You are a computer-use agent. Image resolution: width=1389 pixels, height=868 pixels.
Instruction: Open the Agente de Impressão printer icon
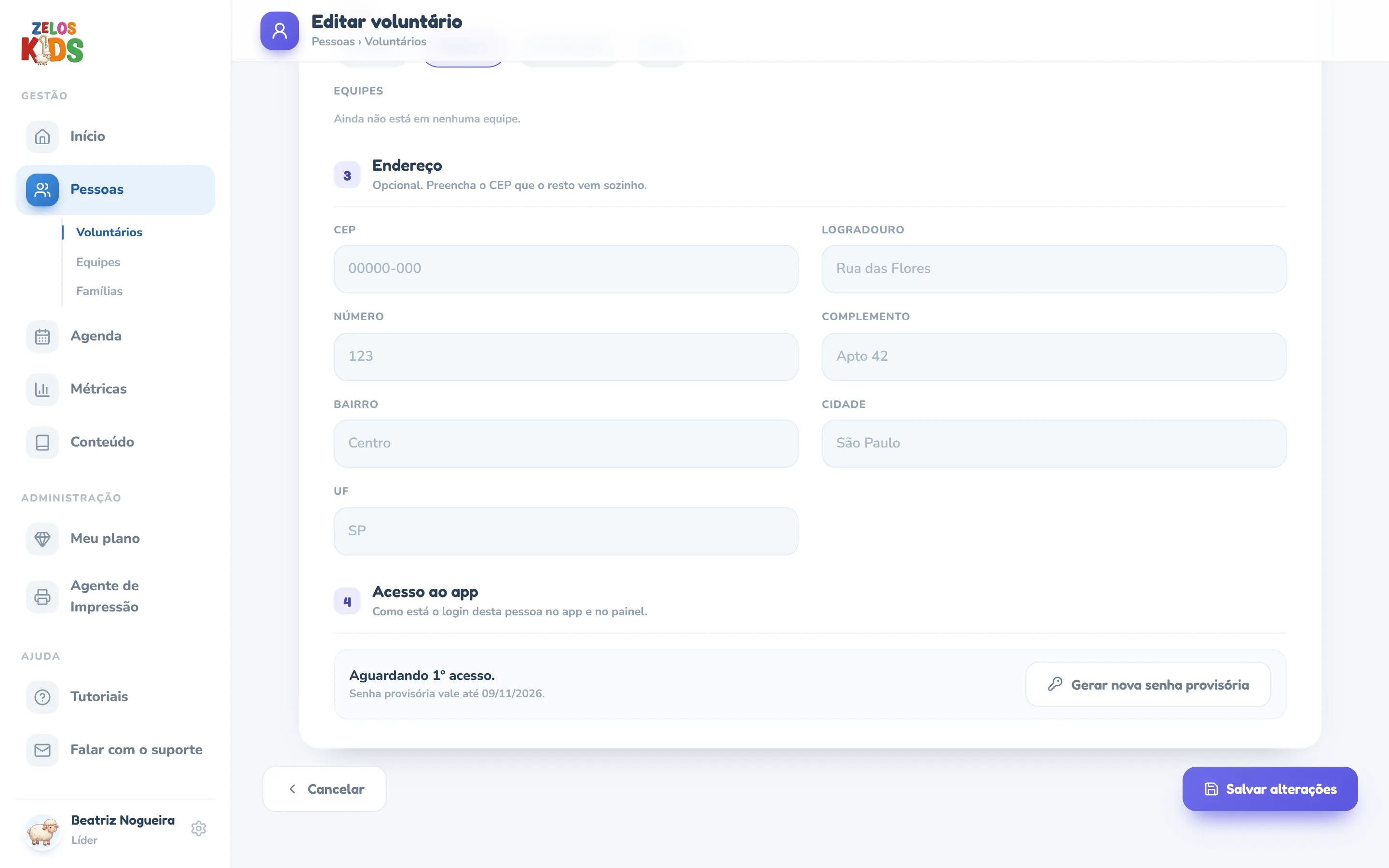(x=42, y=597)
